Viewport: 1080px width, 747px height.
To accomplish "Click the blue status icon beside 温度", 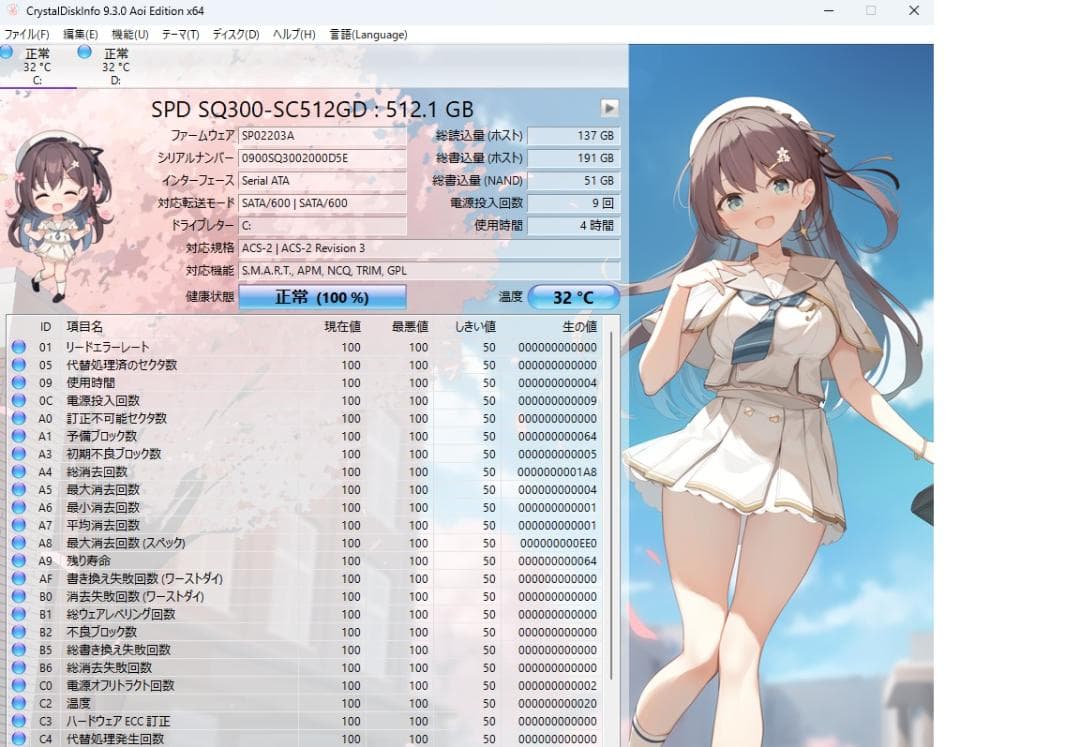I will point(17,703).
